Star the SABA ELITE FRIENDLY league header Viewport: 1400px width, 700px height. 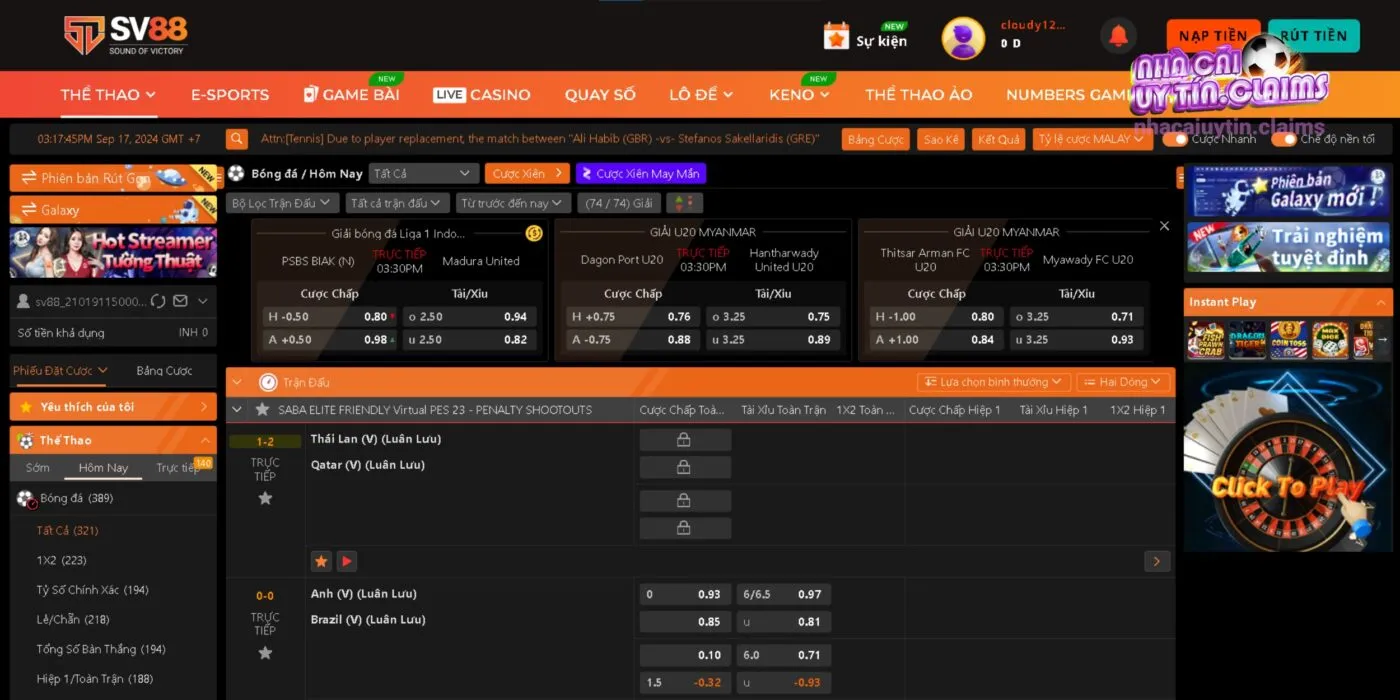(263, 410)
